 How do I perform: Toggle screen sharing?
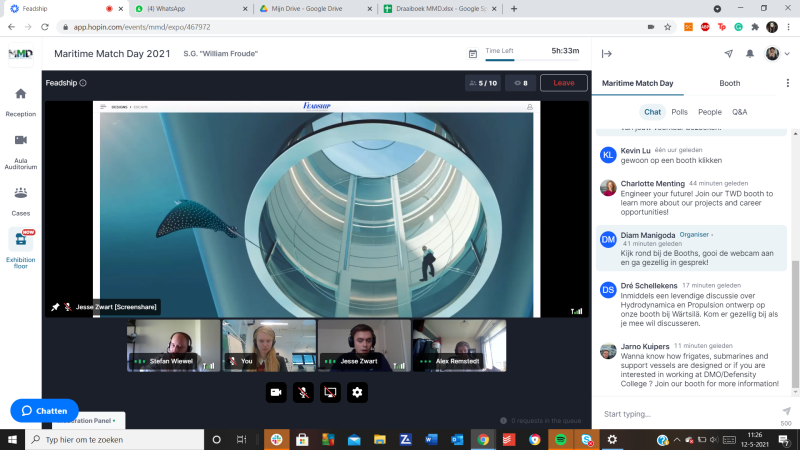pyautogui.click(x=330, y=392)
